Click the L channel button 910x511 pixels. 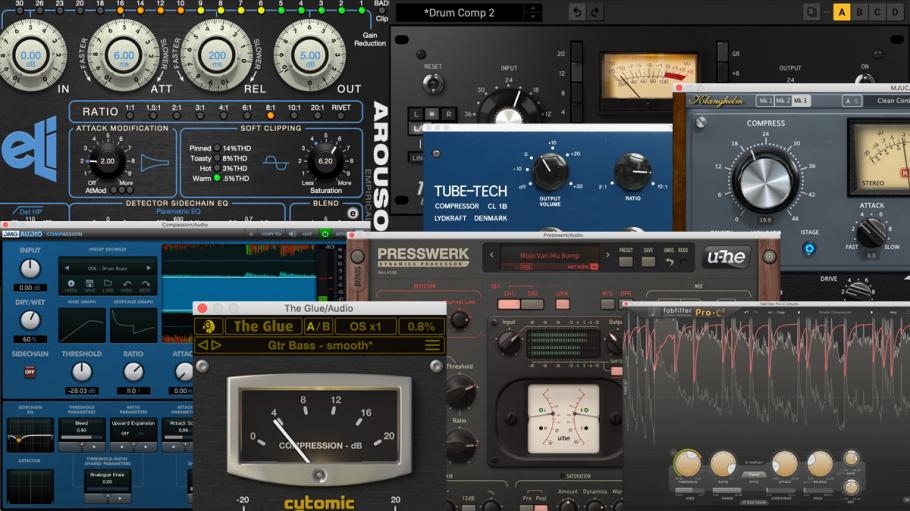416,114
